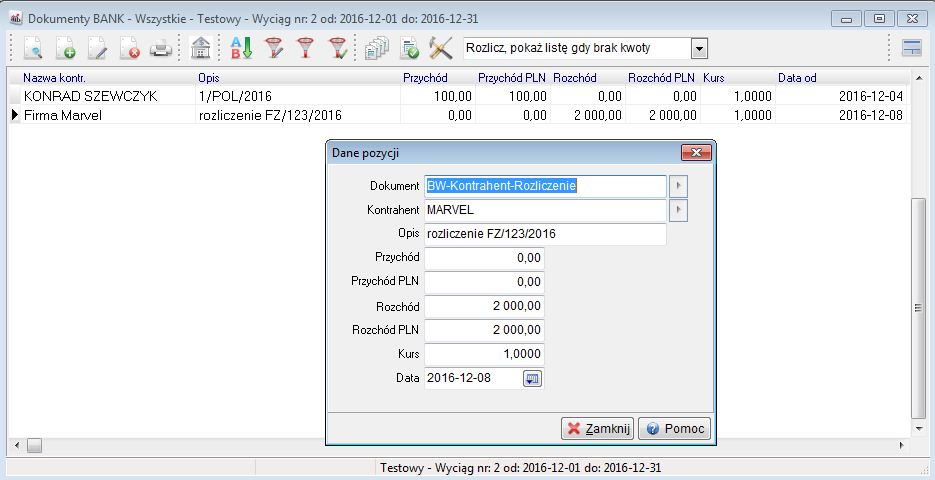Click the 'Rozchód PLN' column header
This screenshot has width=935, height=480.
tap(663, 78)
